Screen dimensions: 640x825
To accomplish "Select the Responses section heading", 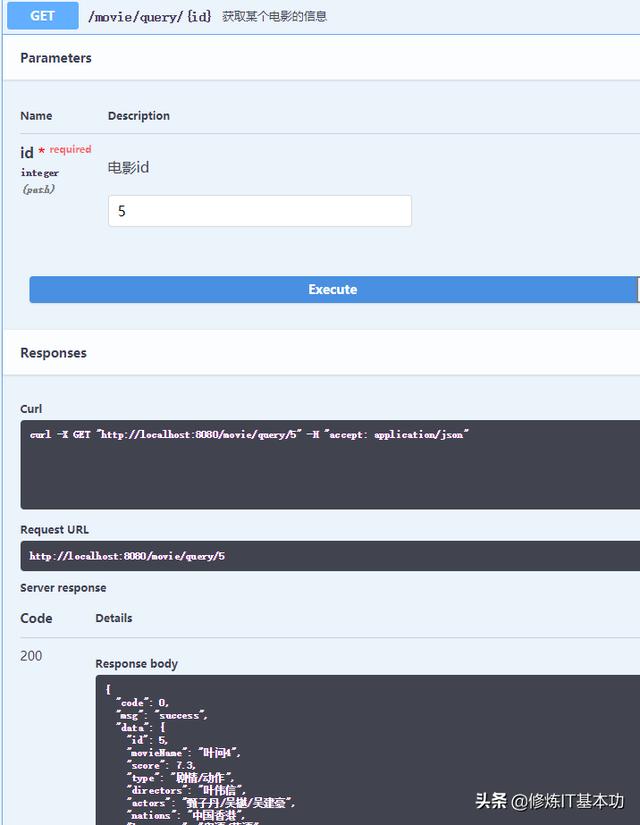I will [x=54, y=353].
